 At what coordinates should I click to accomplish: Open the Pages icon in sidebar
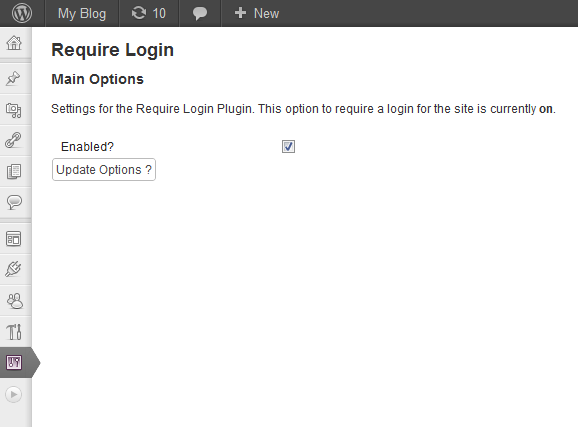[14, 171]
